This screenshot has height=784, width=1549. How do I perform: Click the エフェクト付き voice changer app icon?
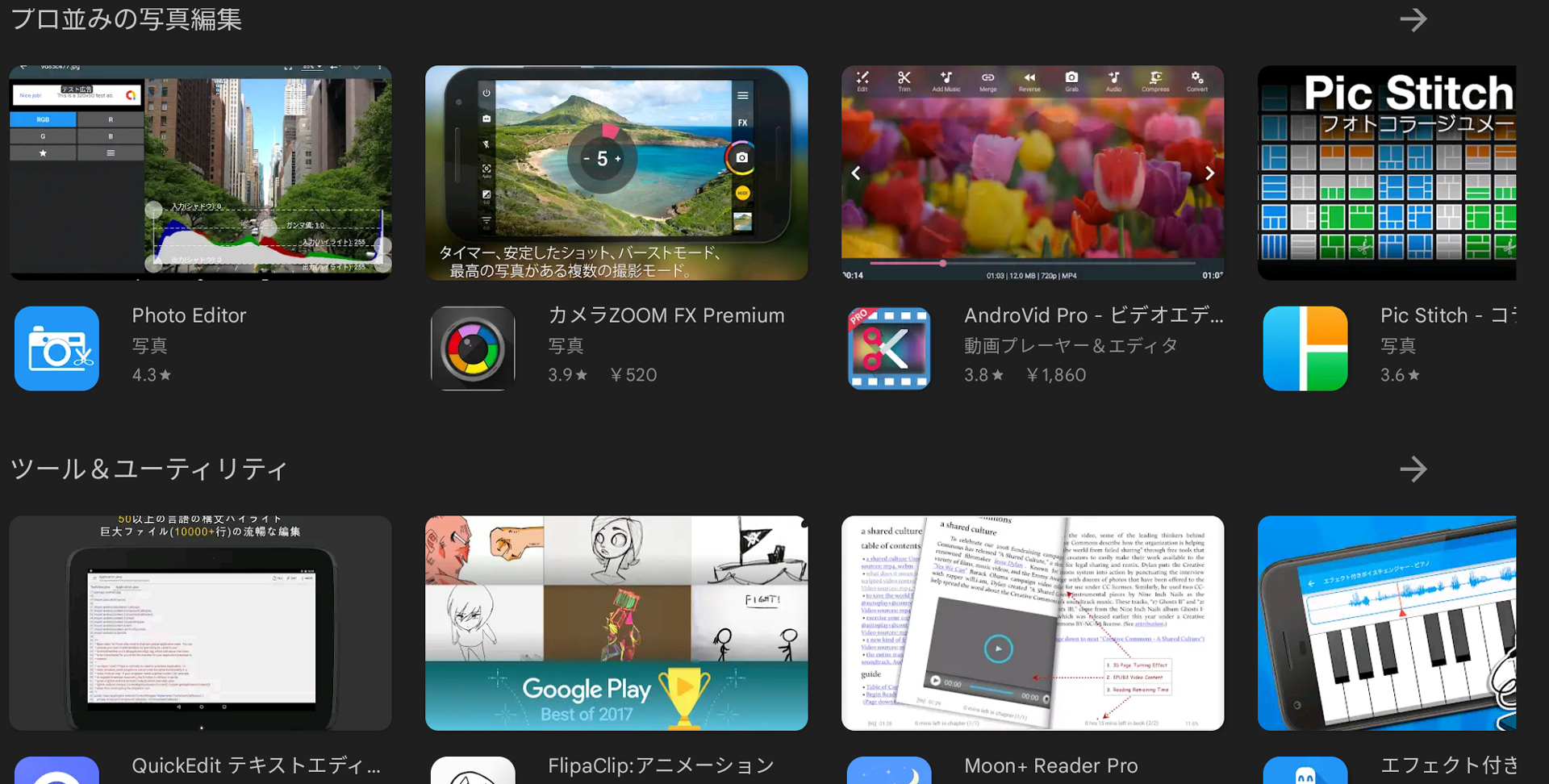click(1305, 770)
